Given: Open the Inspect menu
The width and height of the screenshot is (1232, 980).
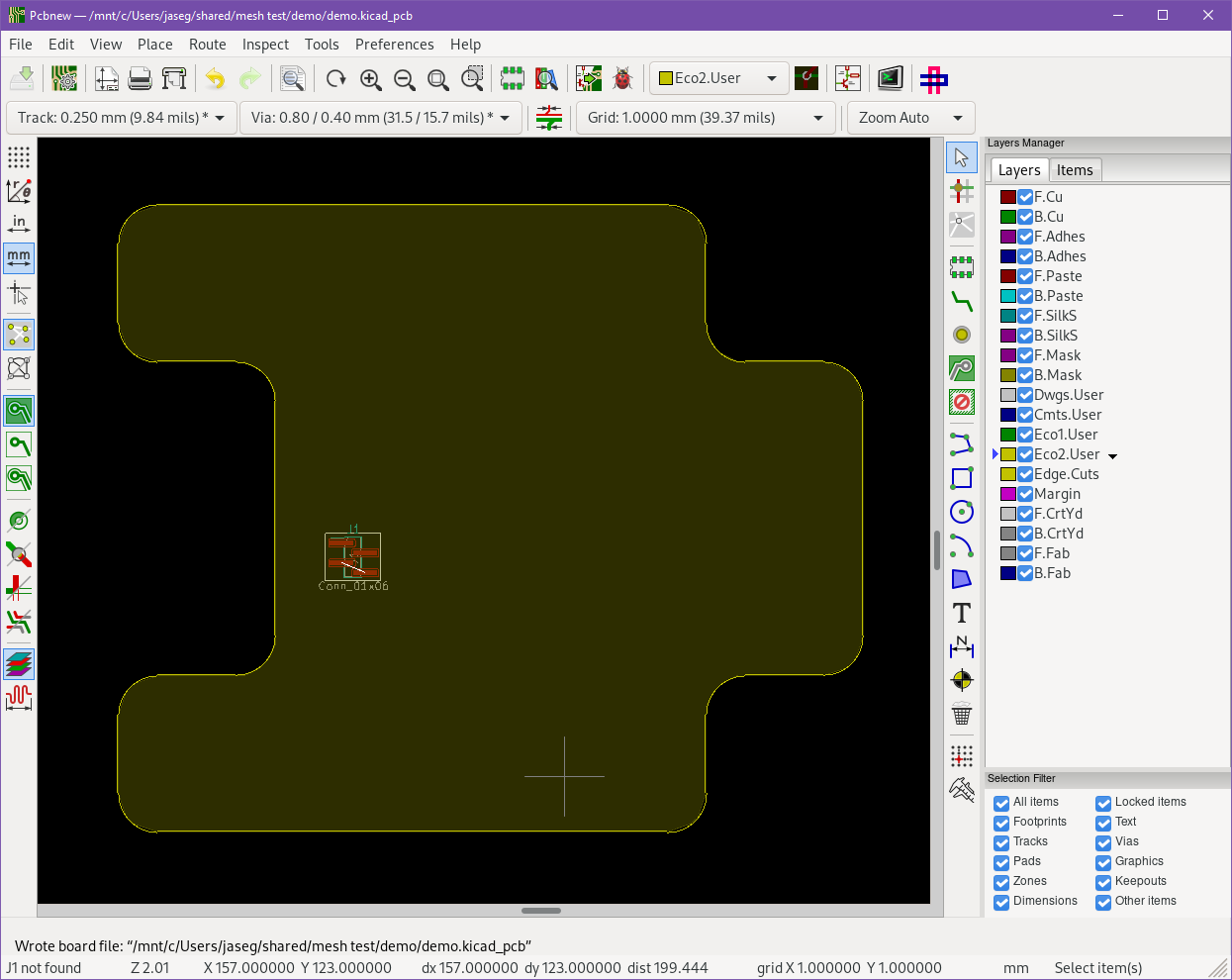Looking at the screenshot, I should pos(265,45).
